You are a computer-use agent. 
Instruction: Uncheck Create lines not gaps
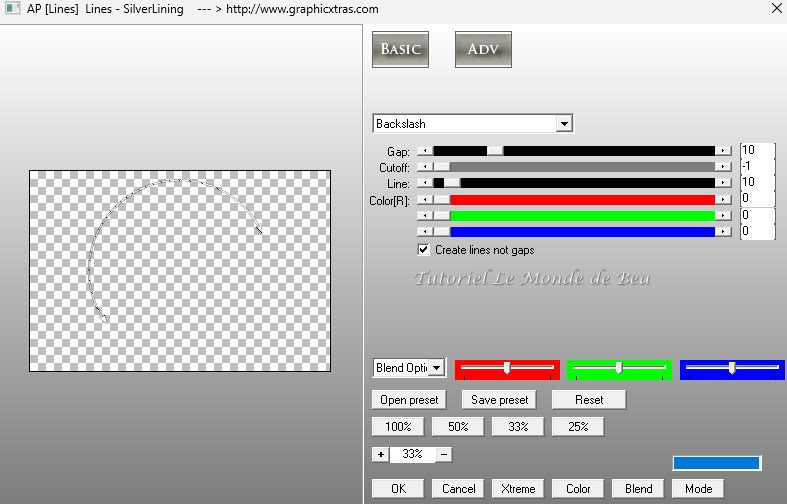coord(424,249)
